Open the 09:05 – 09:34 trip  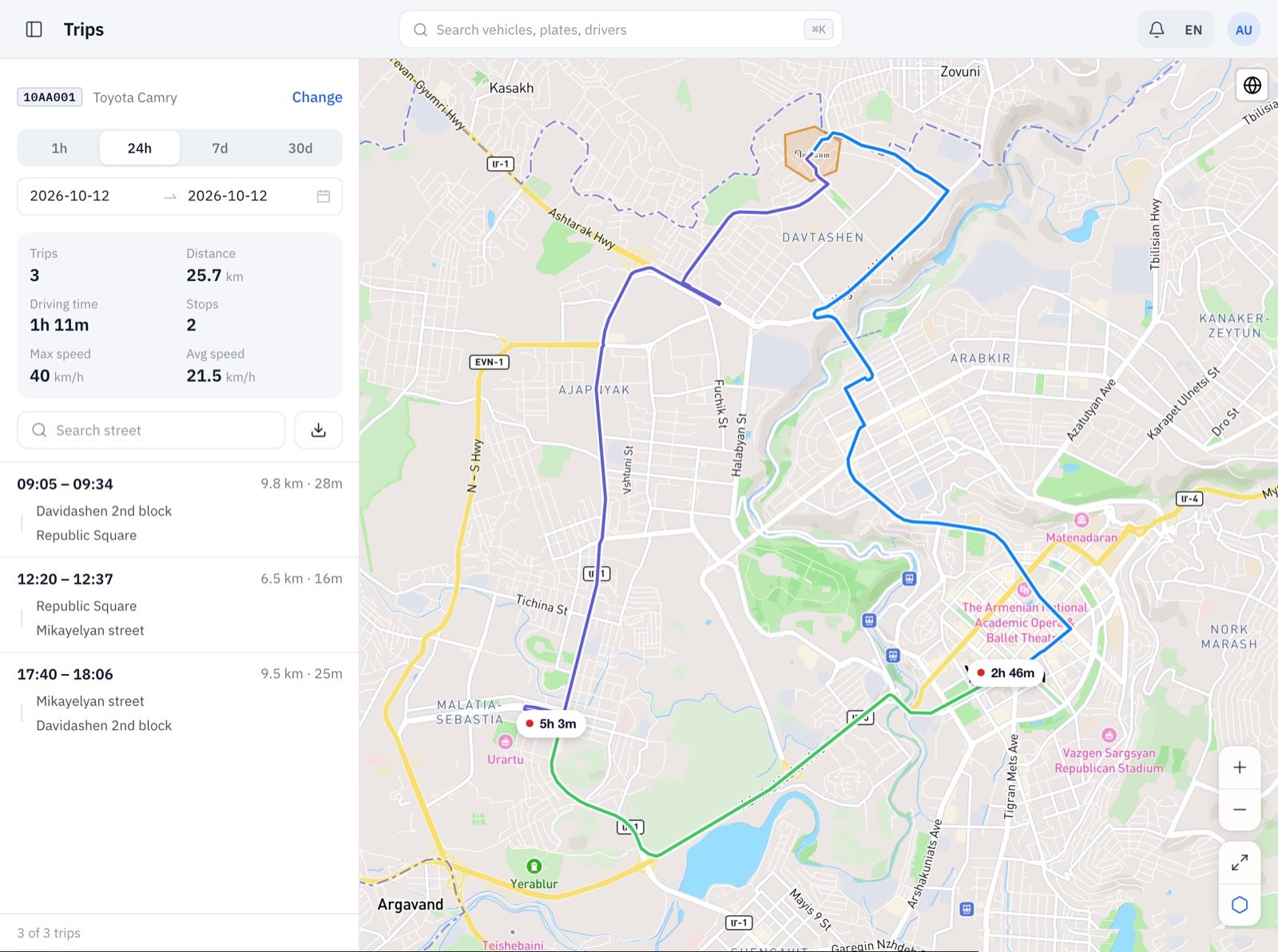180,510
